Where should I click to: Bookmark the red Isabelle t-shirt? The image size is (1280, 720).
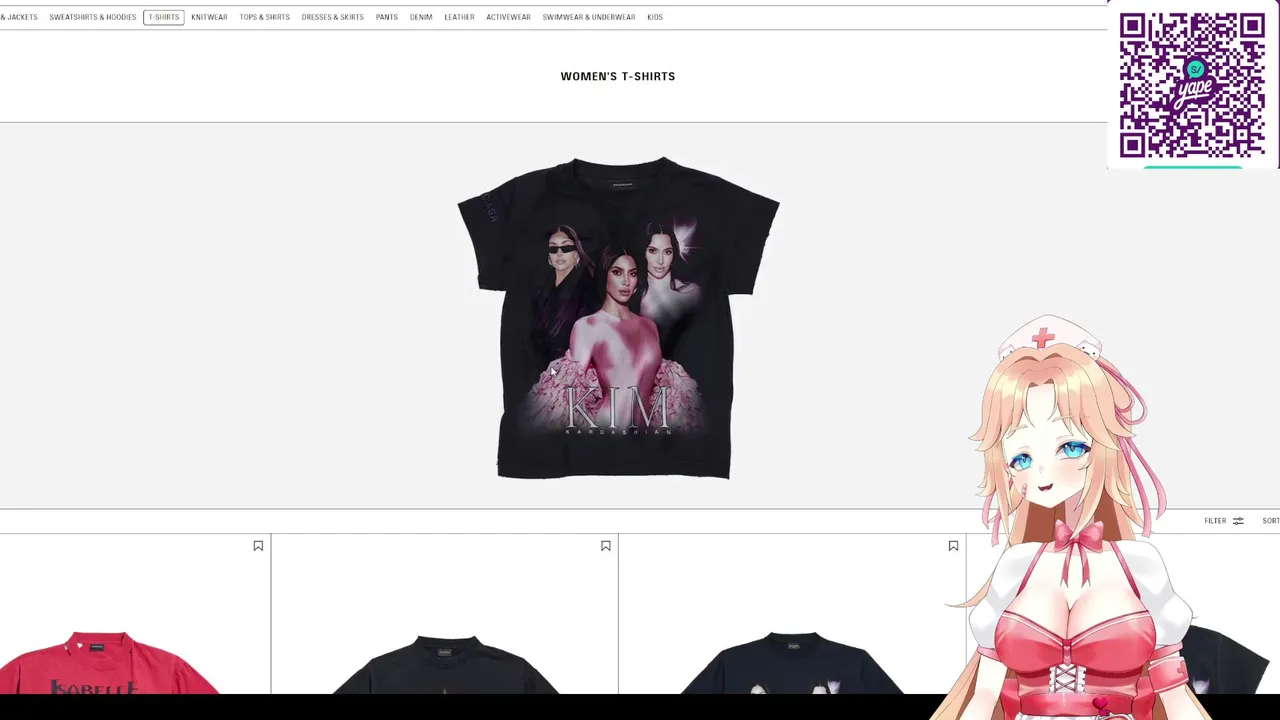point(258,546)
